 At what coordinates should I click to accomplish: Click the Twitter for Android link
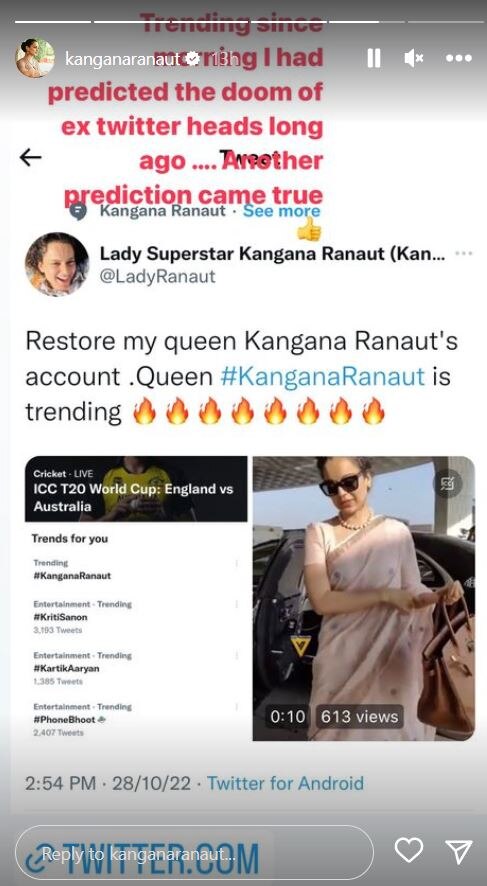pos(285,783)
